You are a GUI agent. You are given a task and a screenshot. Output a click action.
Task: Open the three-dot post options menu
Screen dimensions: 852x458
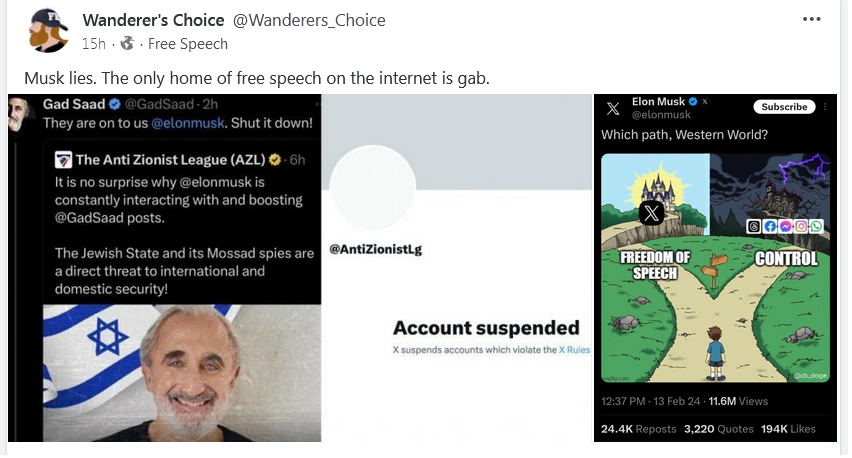811,19
